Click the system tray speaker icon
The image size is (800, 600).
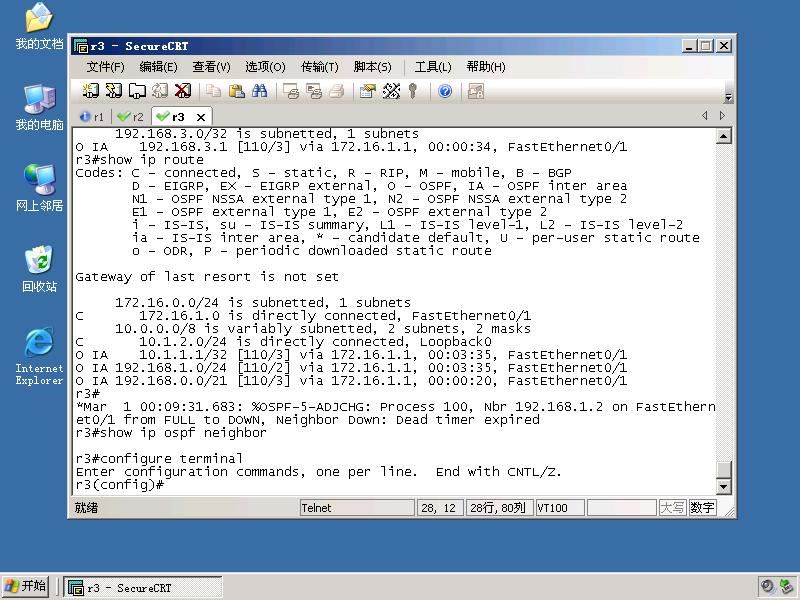767,586
